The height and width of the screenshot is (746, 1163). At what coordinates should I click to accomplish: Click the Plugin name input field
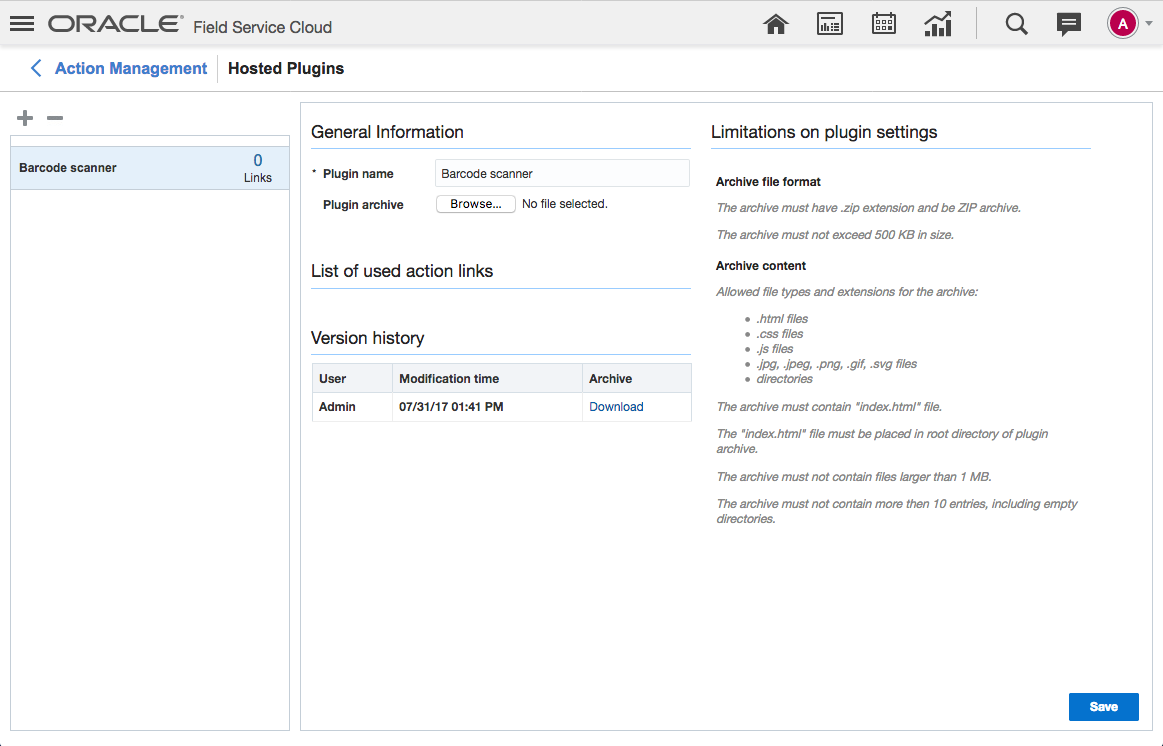(562, 173)
